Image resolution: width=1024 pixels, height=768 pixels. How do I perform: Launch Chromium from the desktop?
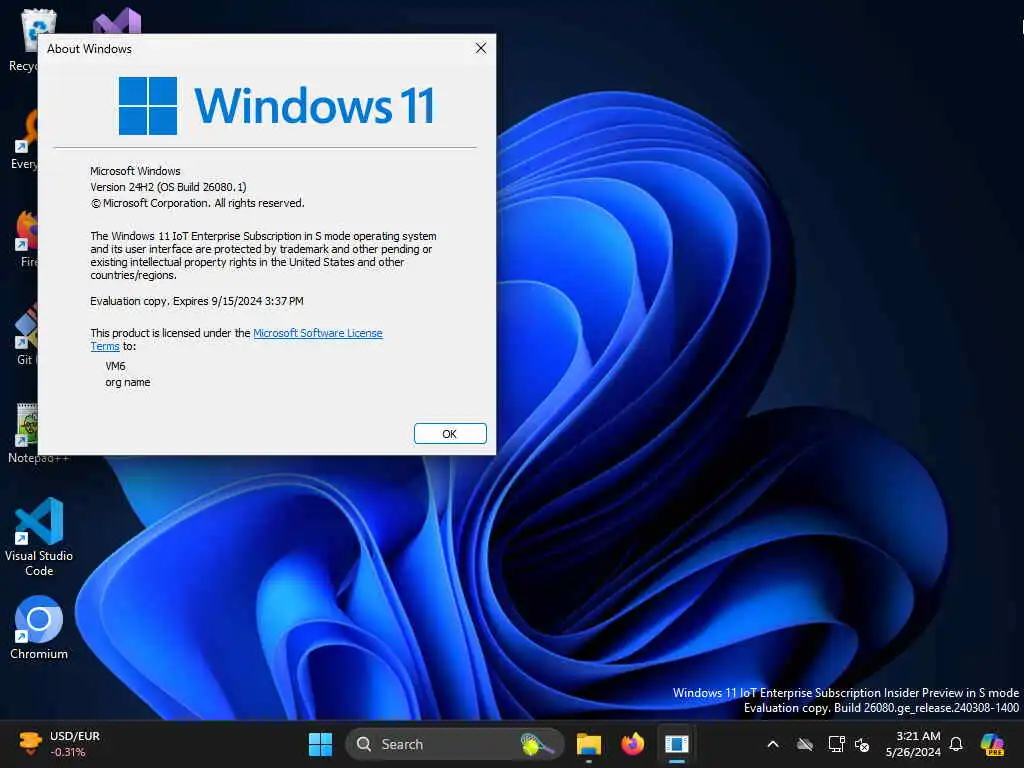[39, 628]
